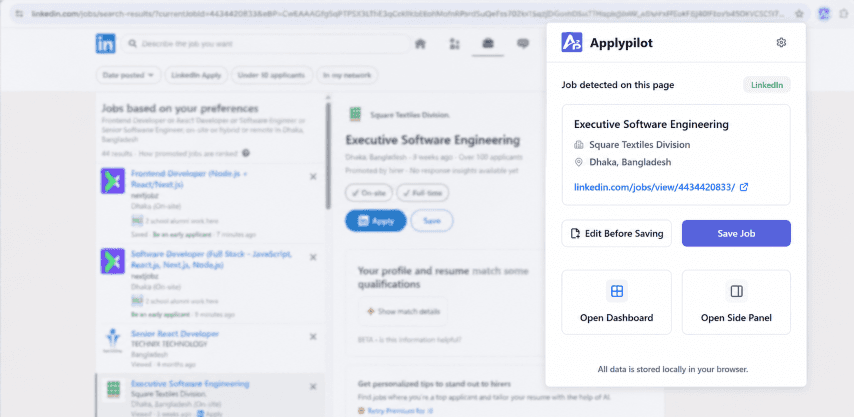Dismiss the Senior React Developer job card
Image resolution: width=854 pixels, height=417 pixels.
point(313,336)
